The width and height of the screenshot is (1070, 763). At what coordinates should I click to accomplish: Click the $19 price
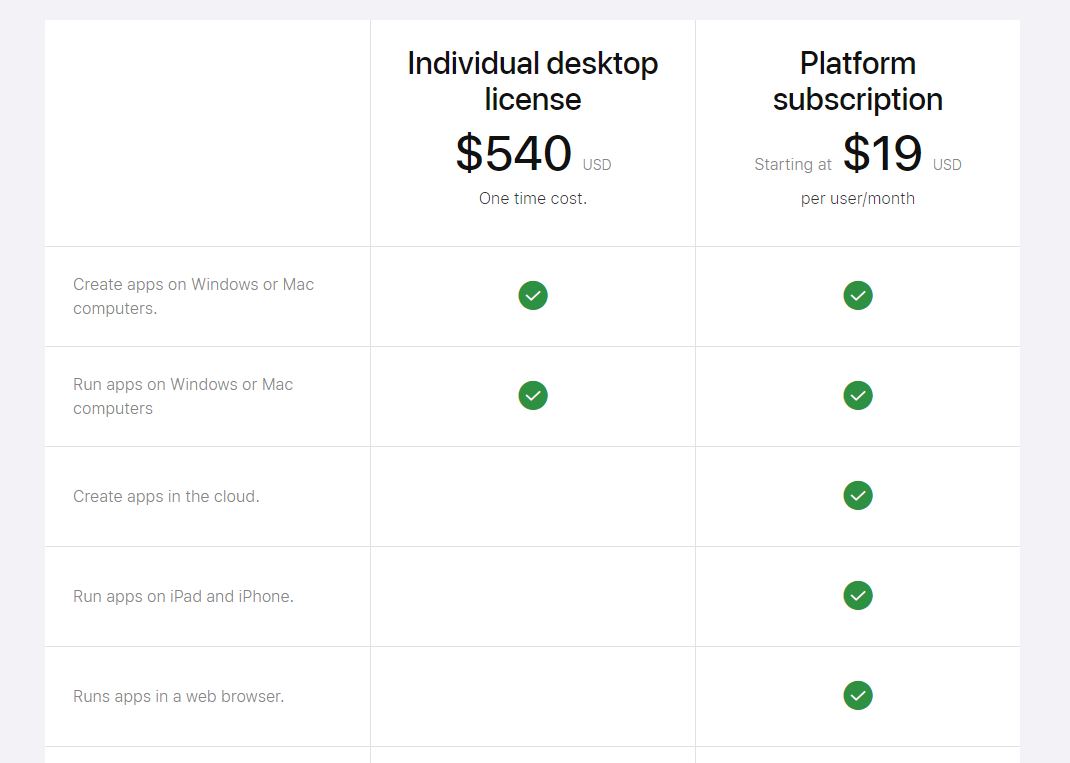(882, 153)
